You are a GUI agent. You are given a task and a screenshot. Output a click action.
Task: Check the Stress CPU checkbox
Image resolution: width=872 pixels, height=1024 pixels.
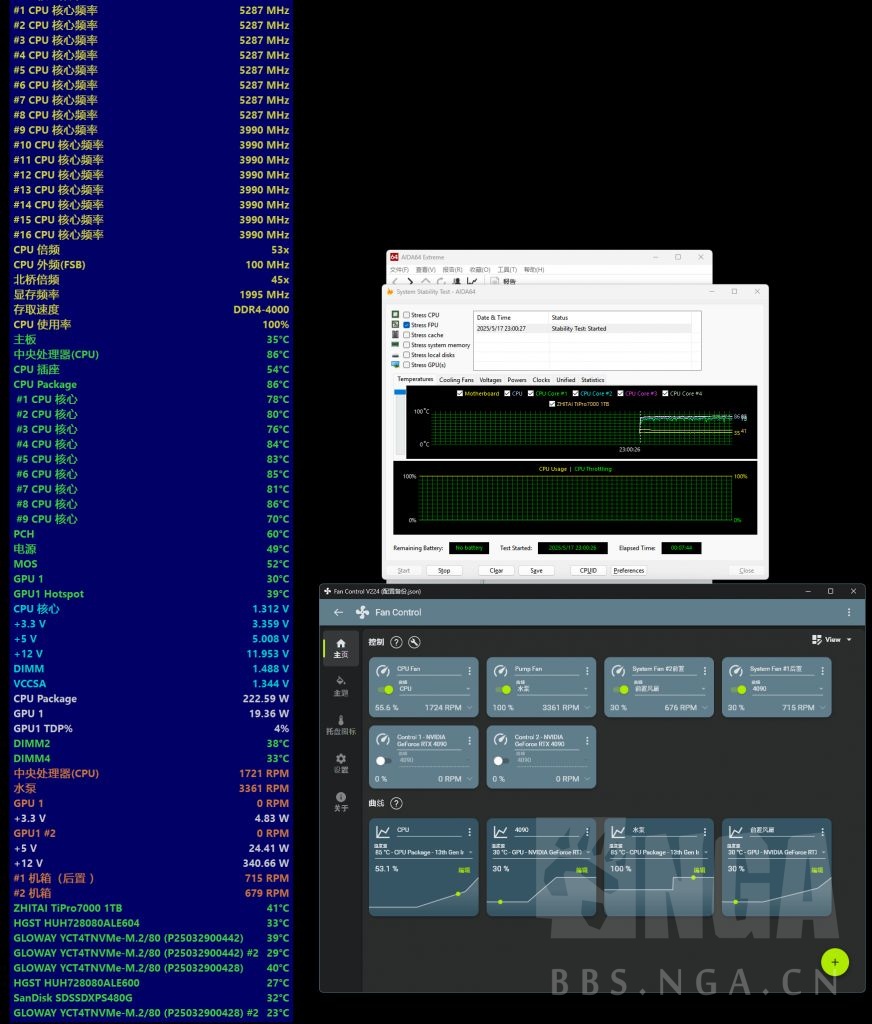tap(406, 315)
